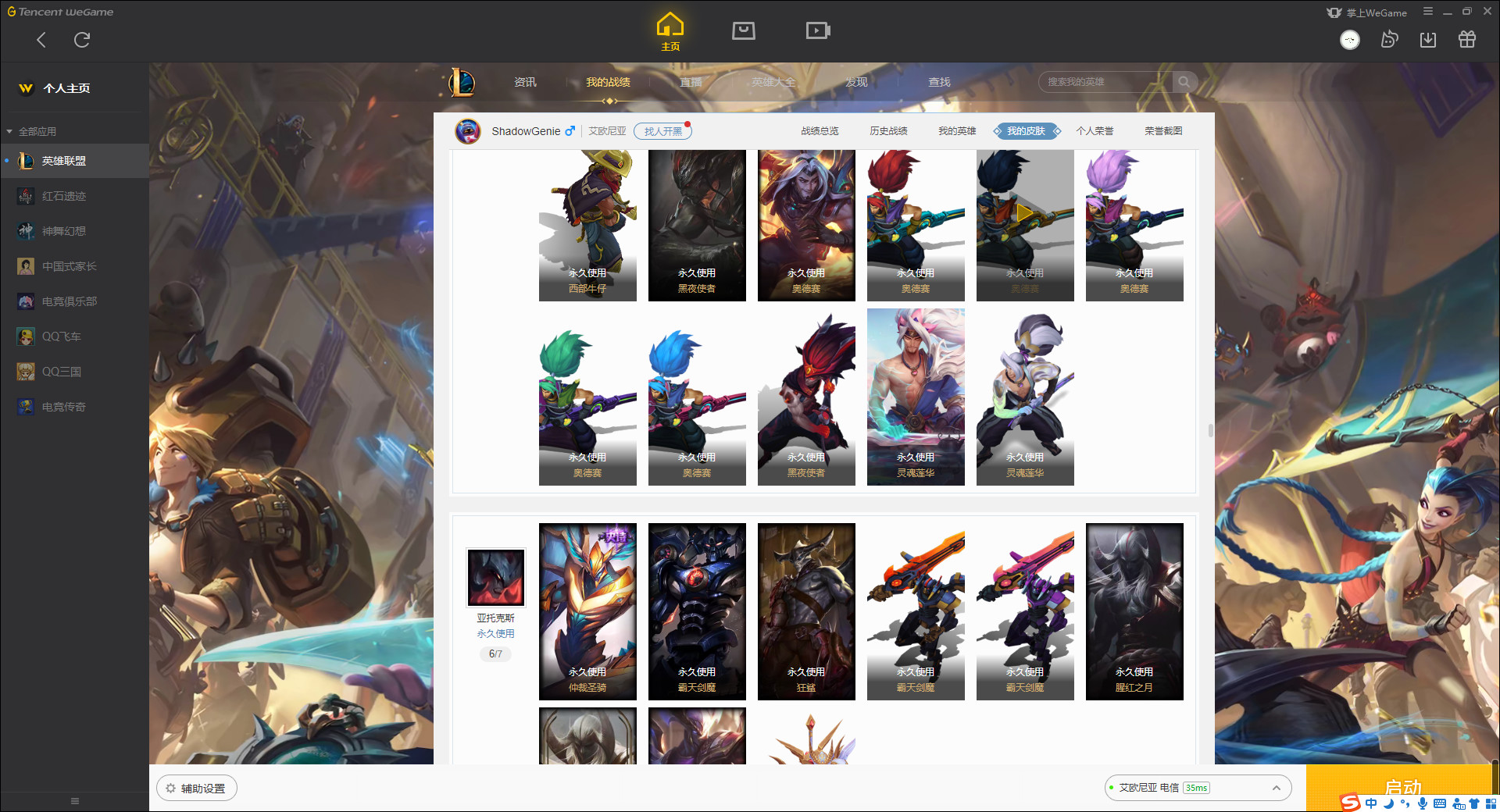Open the IME soft keyboard icon
Screen dimensions: 1500x812
click(1440, 803)
